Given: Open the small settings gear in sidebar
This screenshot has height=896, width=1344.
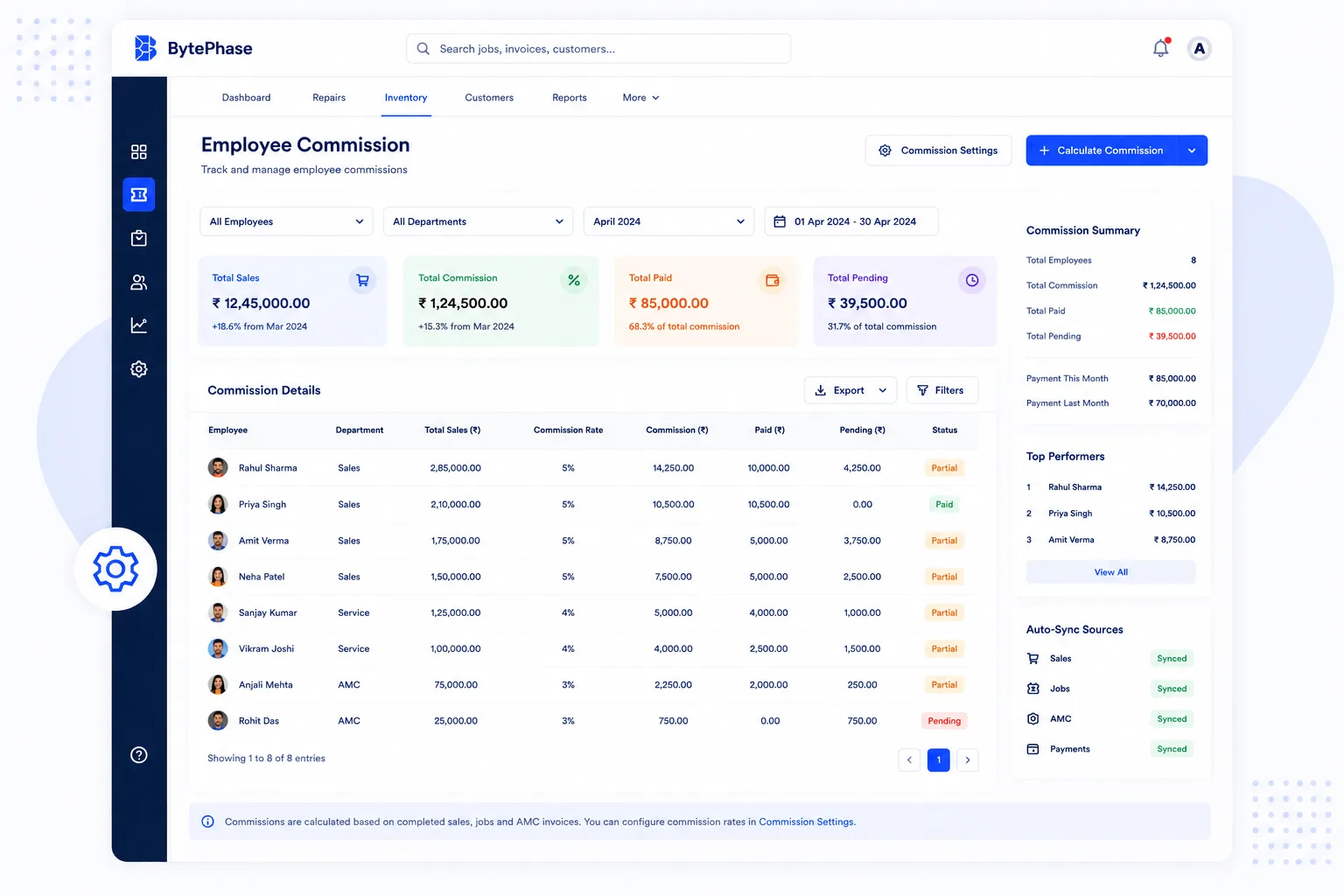Looking at the screenshot, I should coord(138,369).
